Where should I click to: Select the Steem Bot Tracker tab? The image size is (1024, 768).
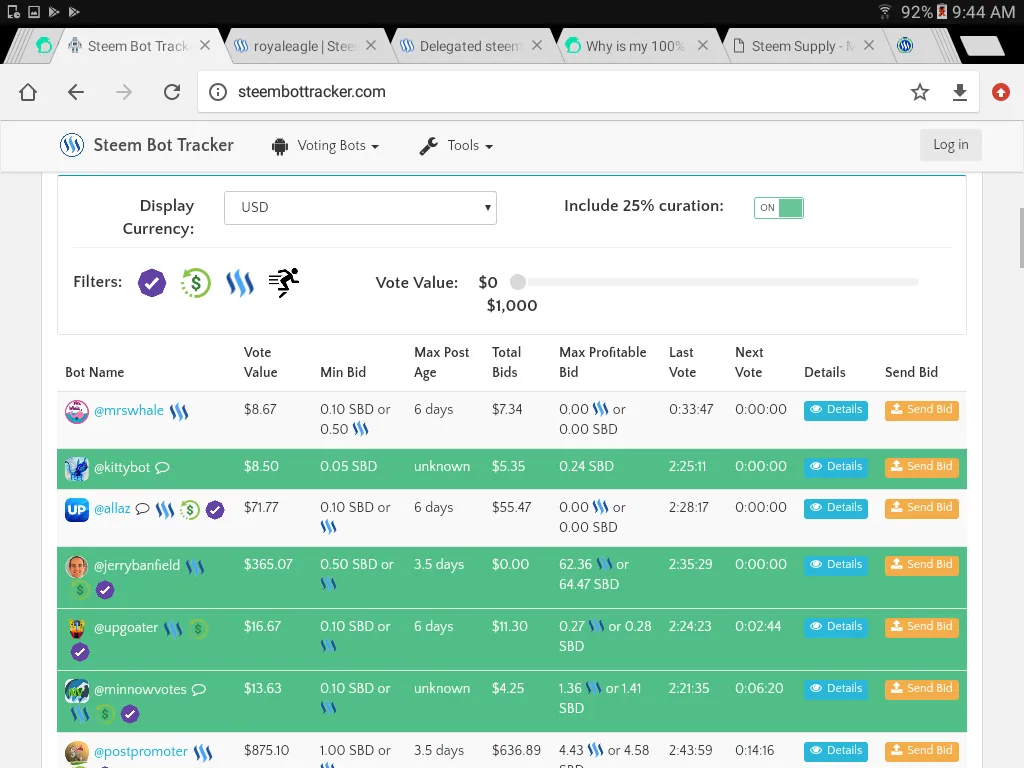click(x=138, y=46)
